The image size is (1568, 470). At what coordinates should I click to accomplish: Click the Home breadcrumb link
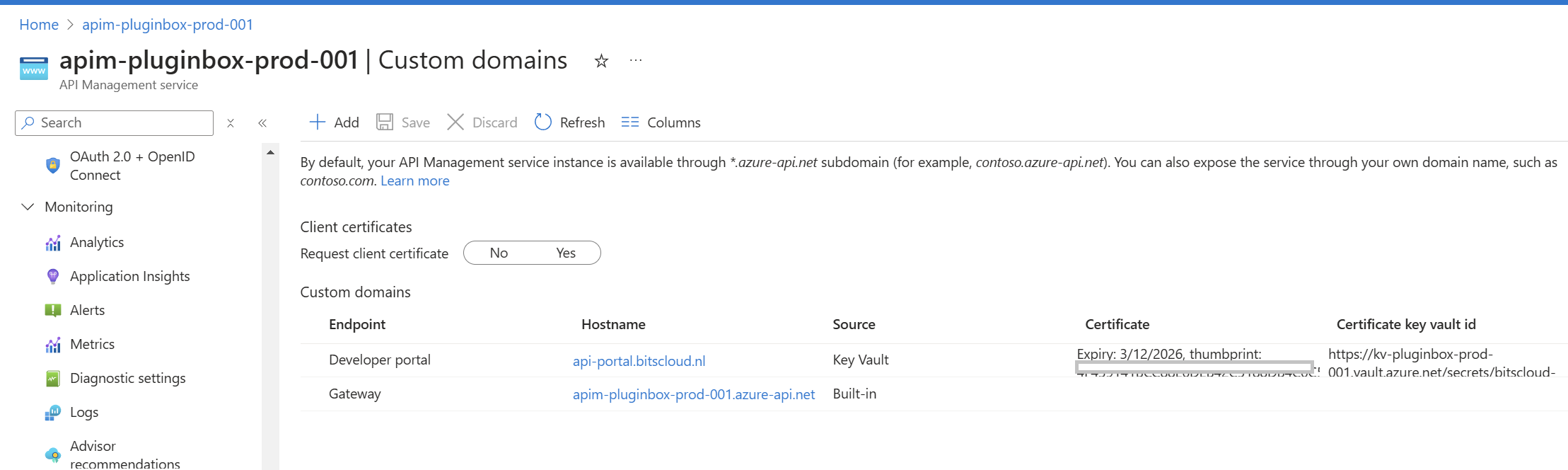(x=39, y=25)
